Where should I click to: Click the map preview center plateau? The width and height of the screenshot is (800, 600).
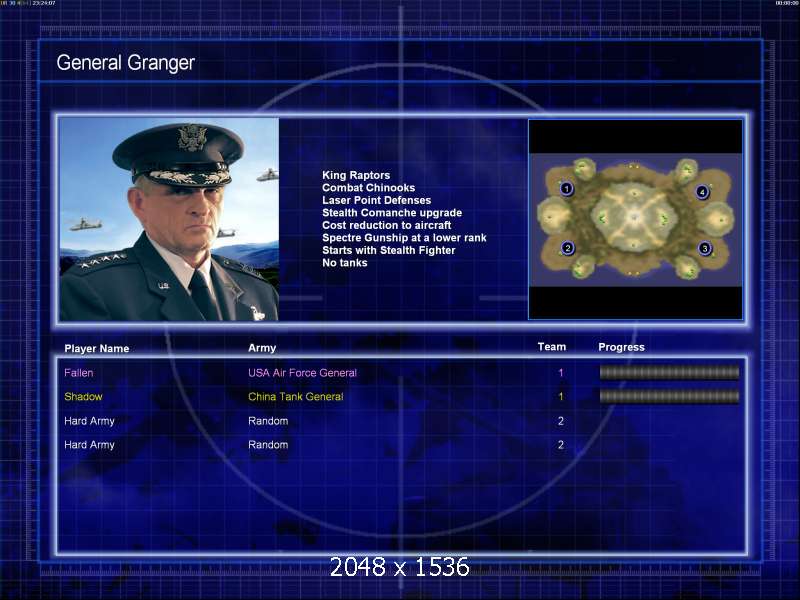click(x=634, y=218)
